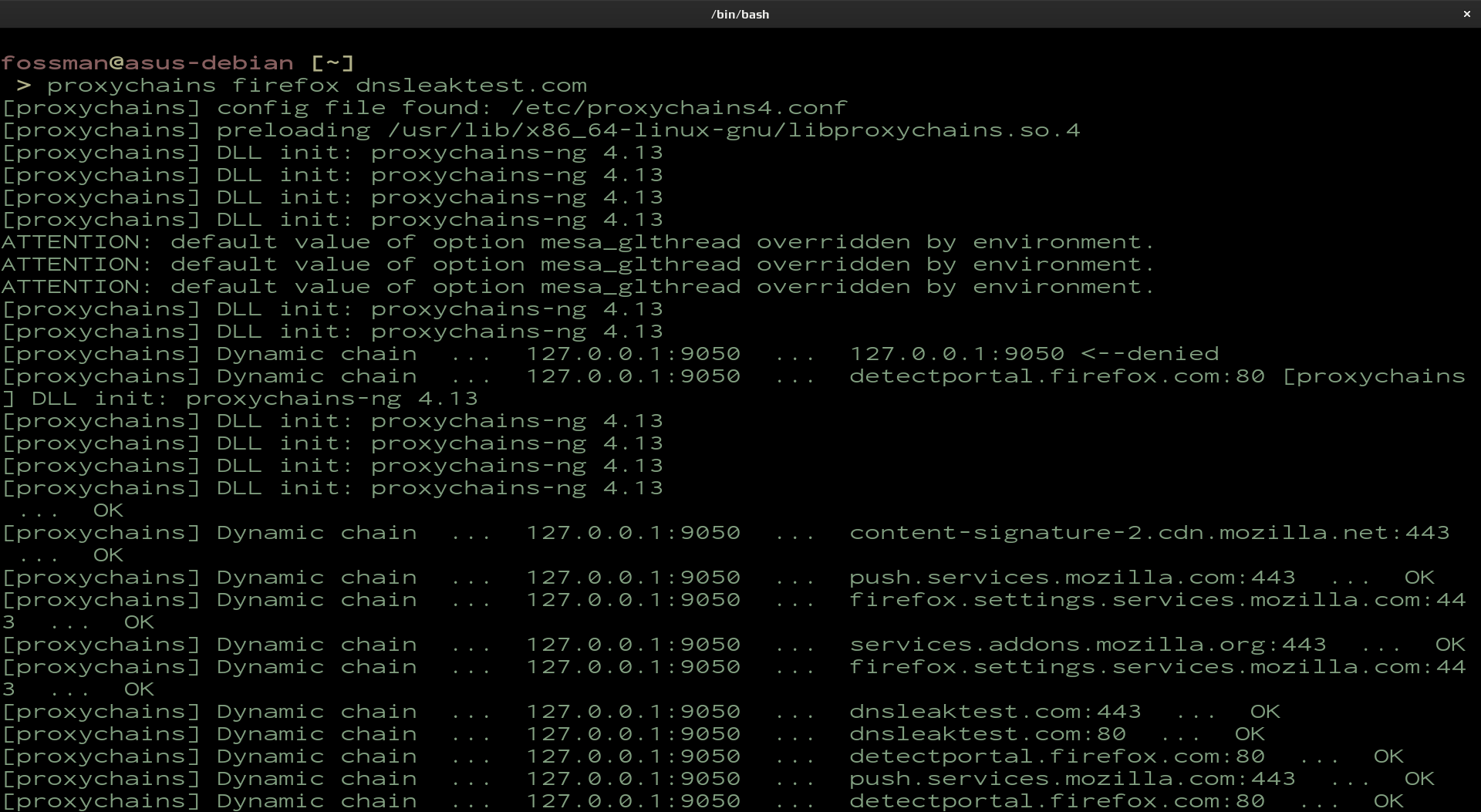Viewport: 1481px width, 812px height.
Task: Click content-signature-2.cdn.mozilla.net:443 hostname
Action: click(1149, 532)
